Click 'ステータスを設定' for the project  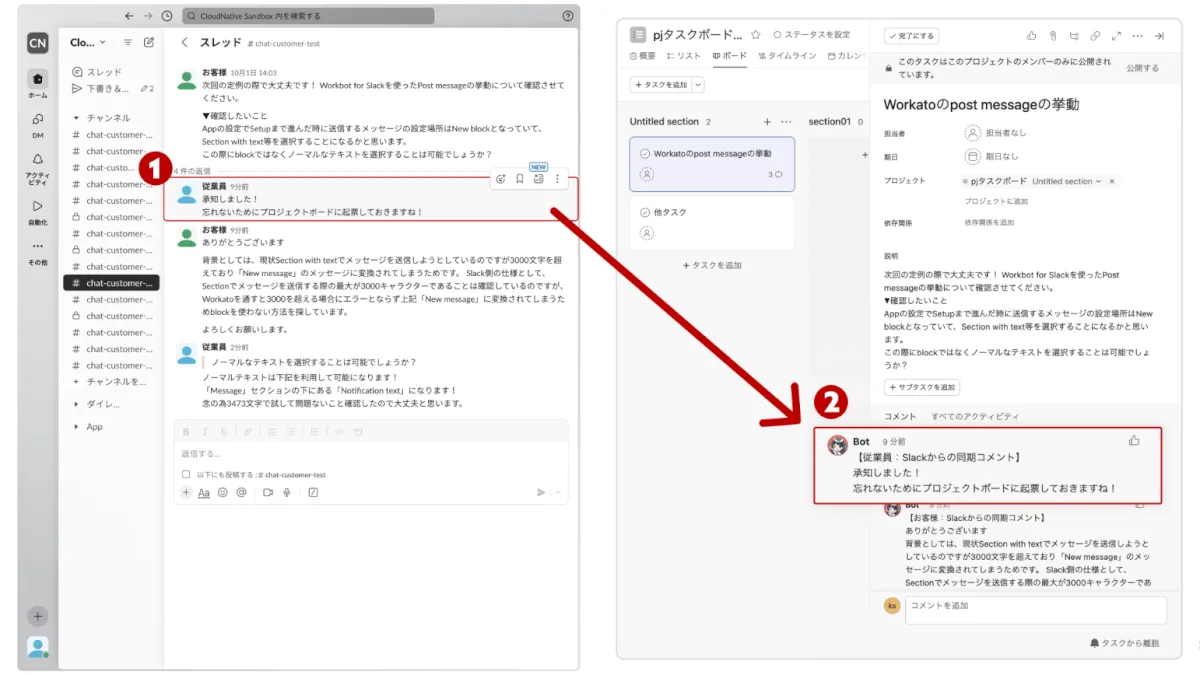(812, 35)
